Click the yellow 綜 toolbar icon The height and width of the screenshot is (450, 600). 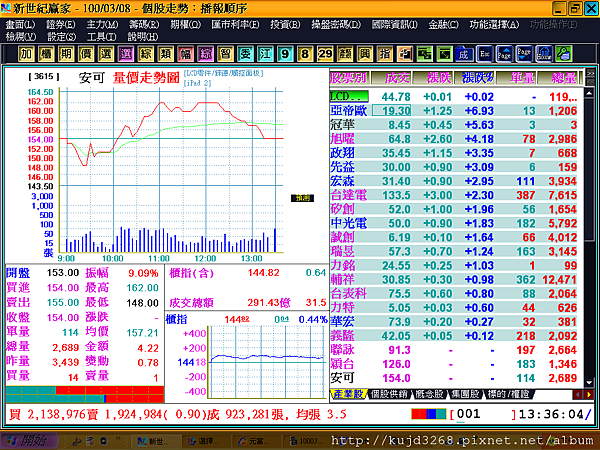pos(145,54)
